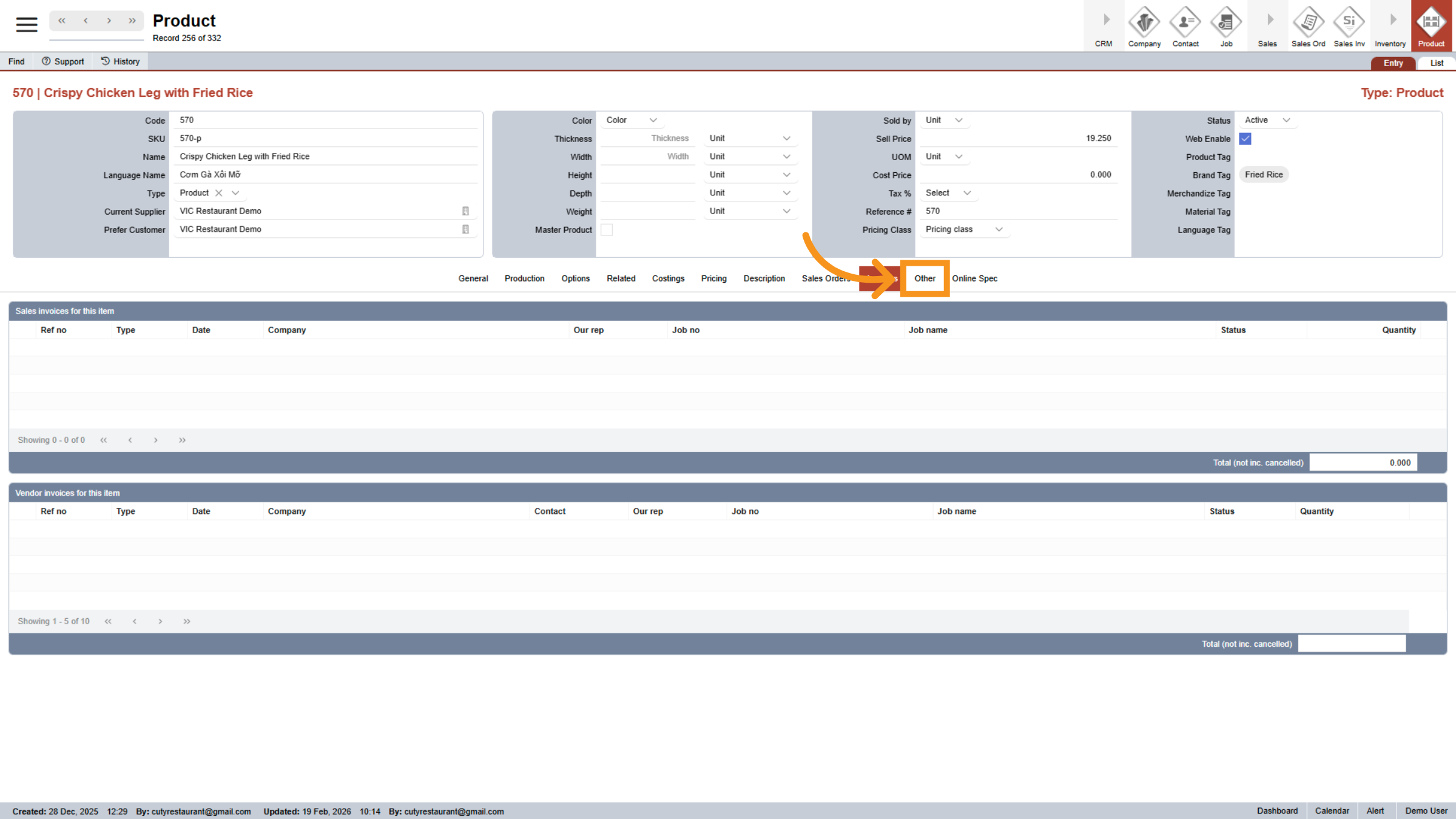Image resolution: width=1456 pixels, height=819 pixels.
Task: Tick the Master Product checkbox
Action: [x=607, y=230]
